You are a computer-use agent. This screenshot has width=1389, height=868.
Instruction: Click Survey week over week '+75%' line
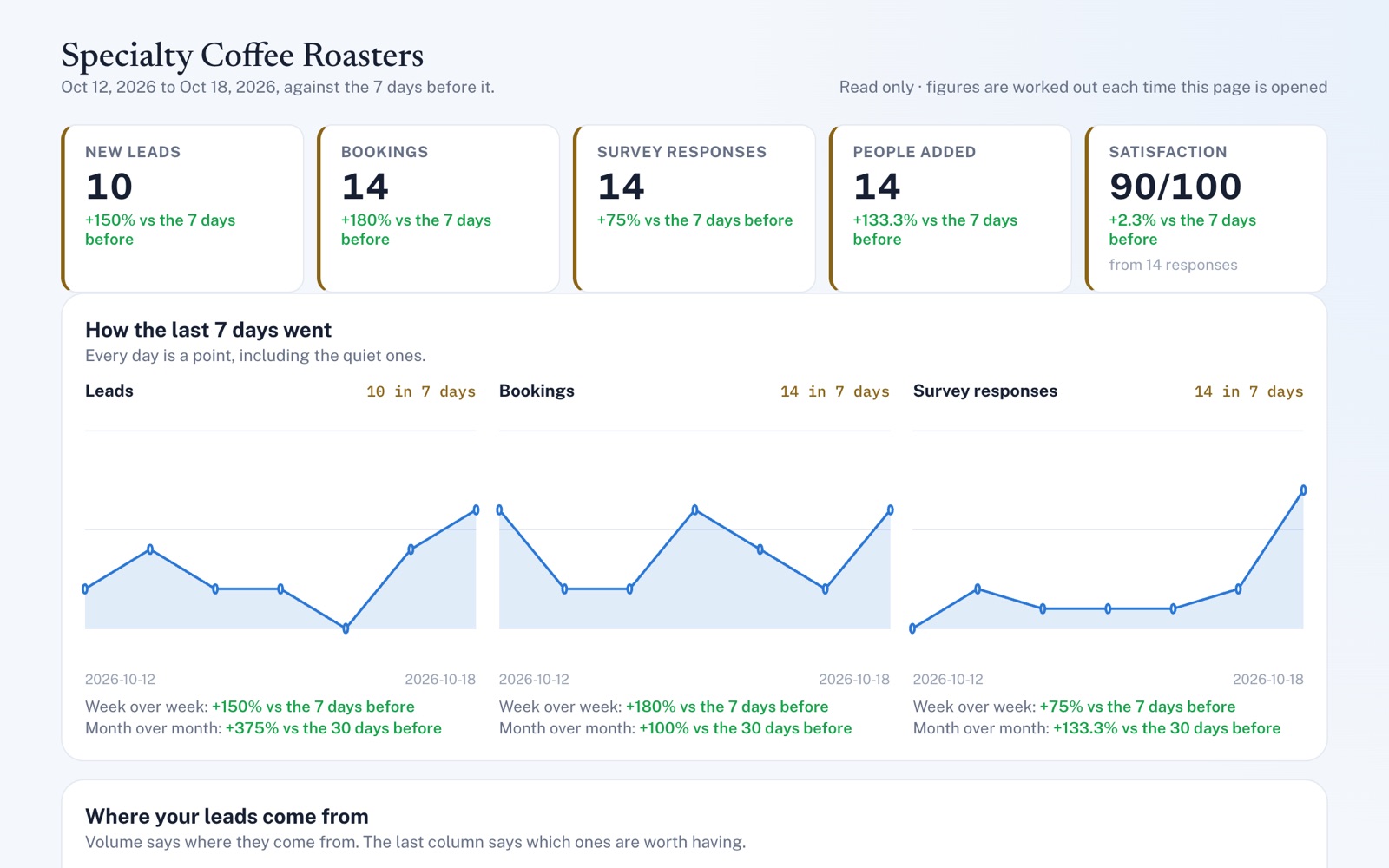coord(1074,707)
